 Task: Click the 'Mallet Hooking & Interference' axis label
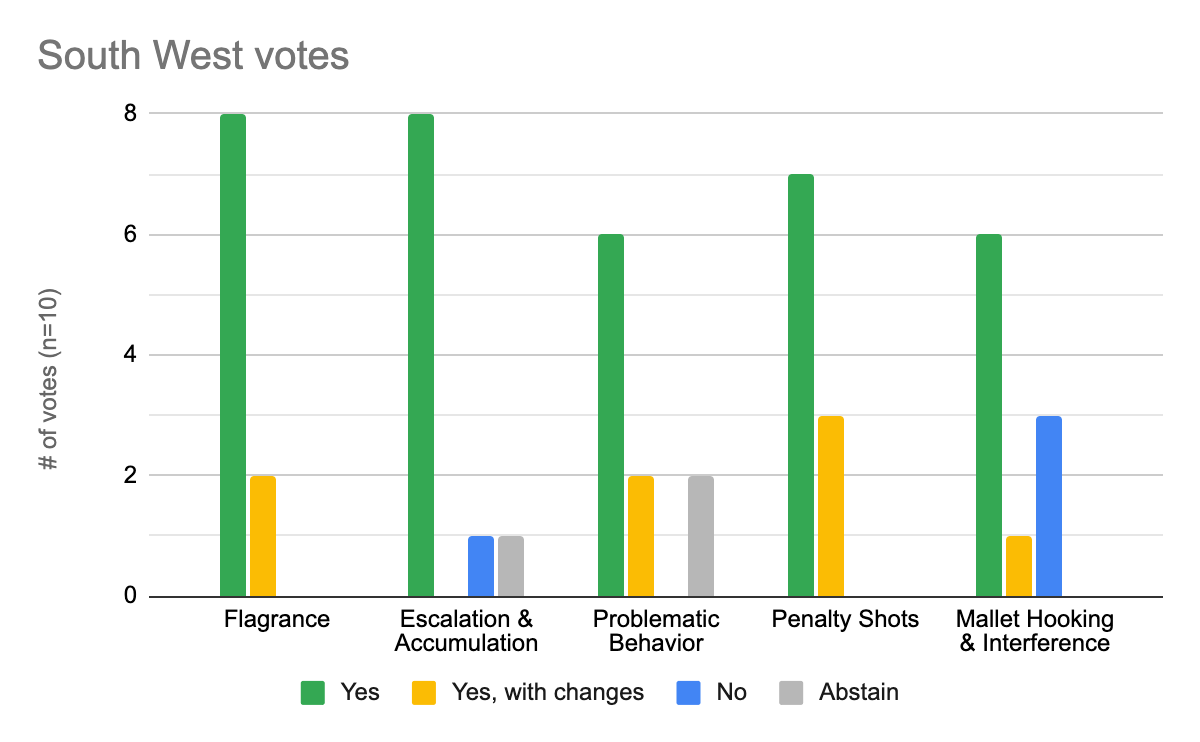(x=1034, y=631)
